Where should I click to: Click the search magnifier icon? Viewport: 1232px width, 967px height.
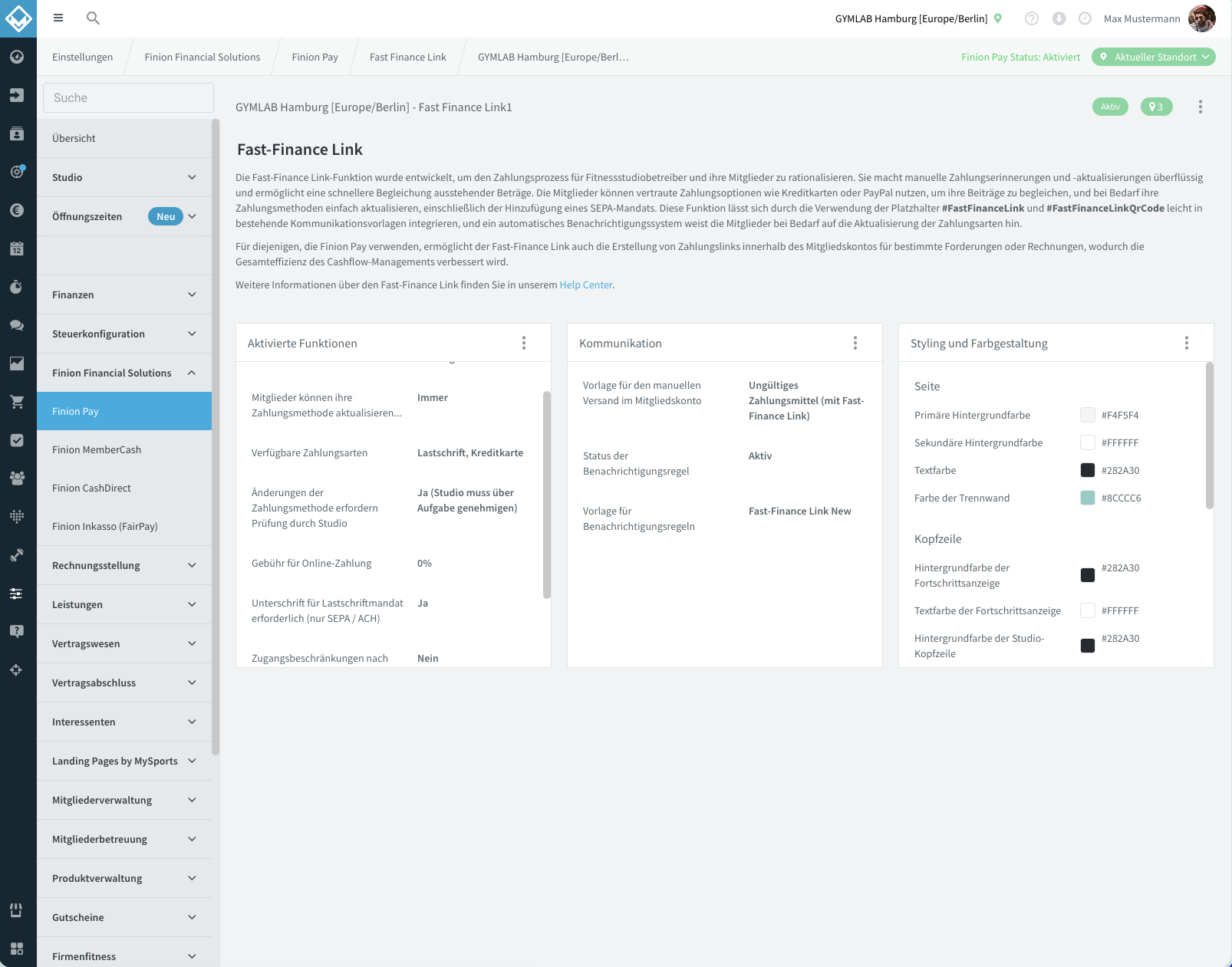coord(93,18)
